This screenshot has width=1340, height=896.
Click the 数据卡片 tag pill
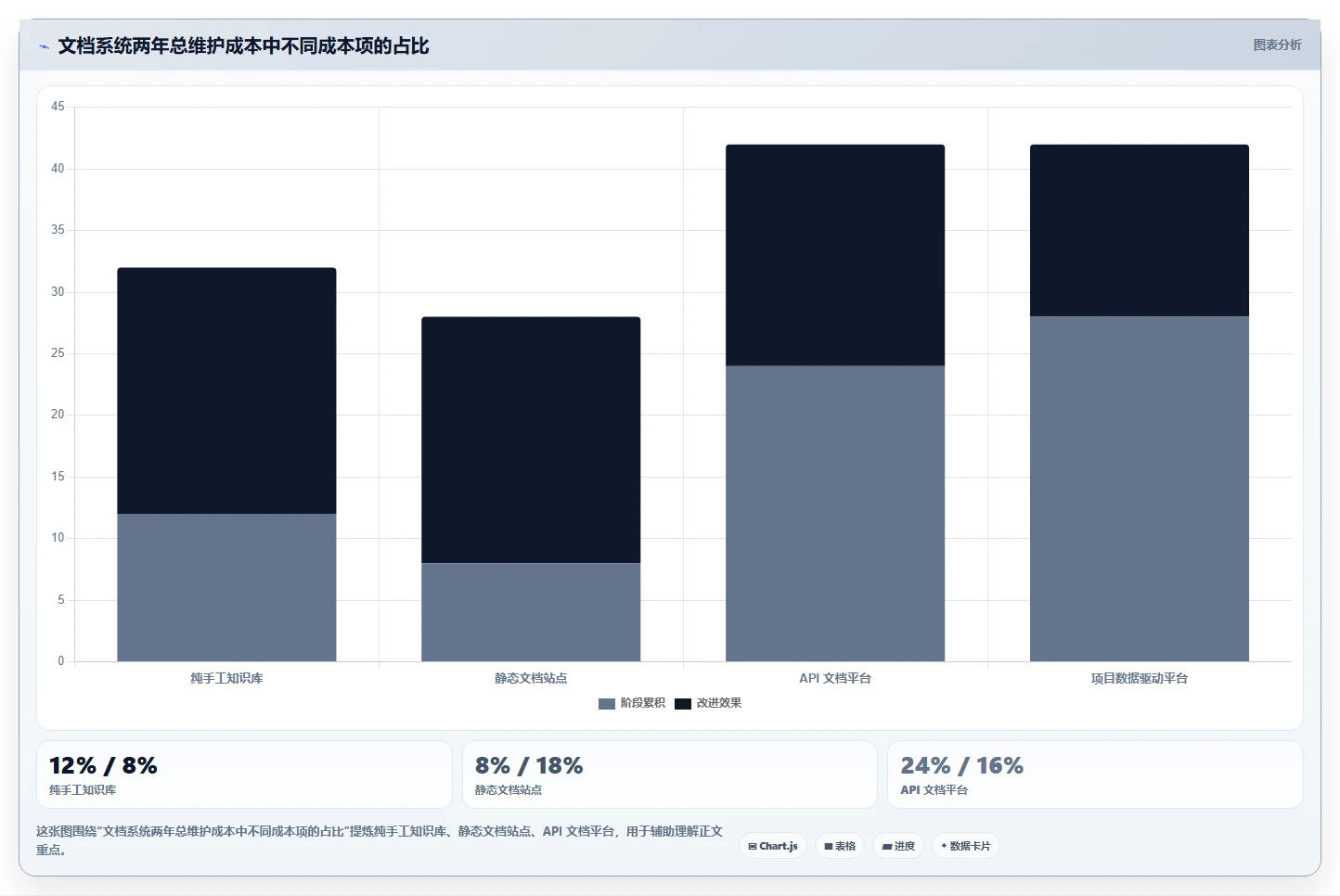click(x=966, y=846)
